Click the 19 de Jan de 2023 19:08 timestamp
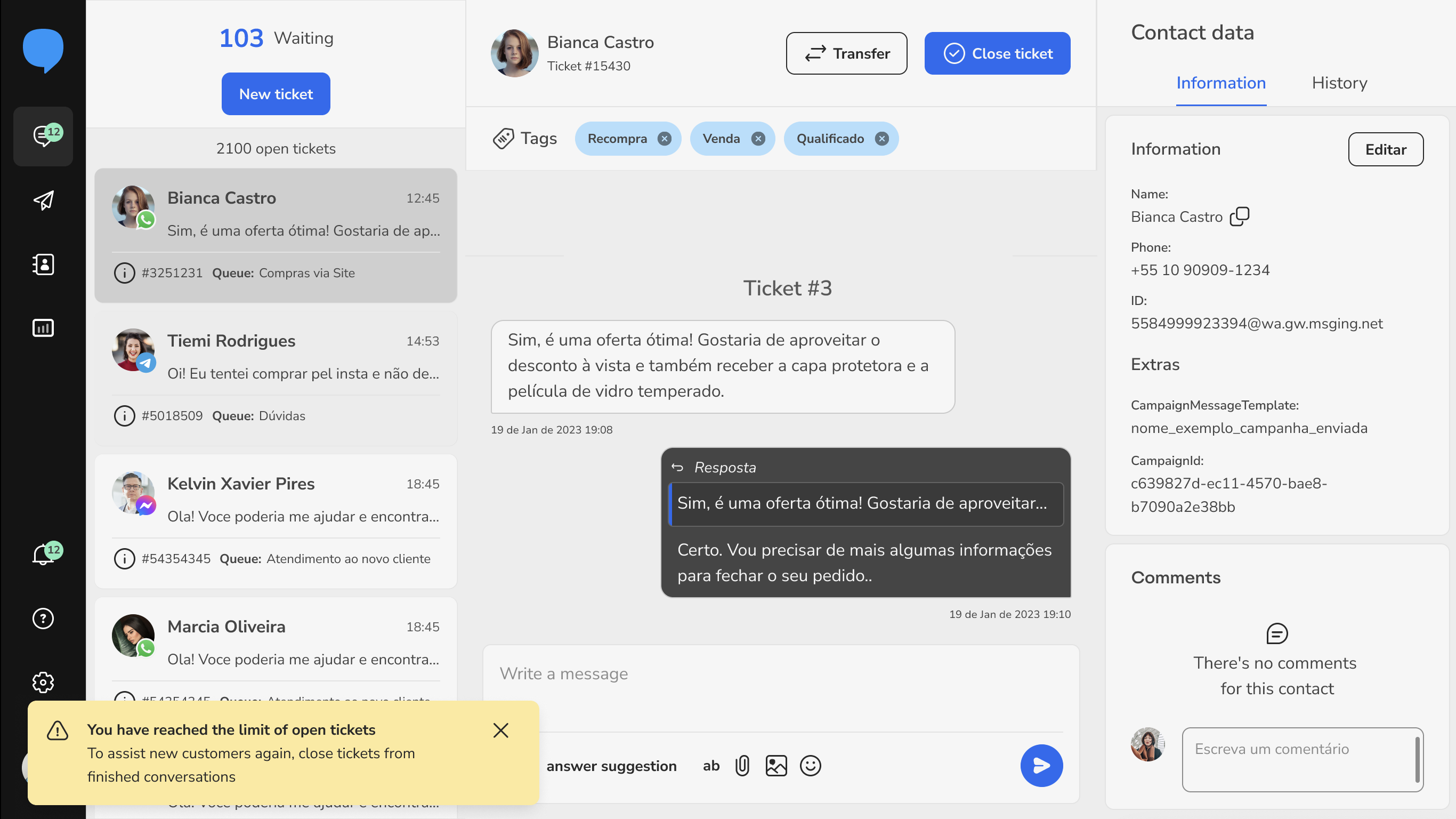Screen dimensions: 1456x819 (x=551, y=429)
